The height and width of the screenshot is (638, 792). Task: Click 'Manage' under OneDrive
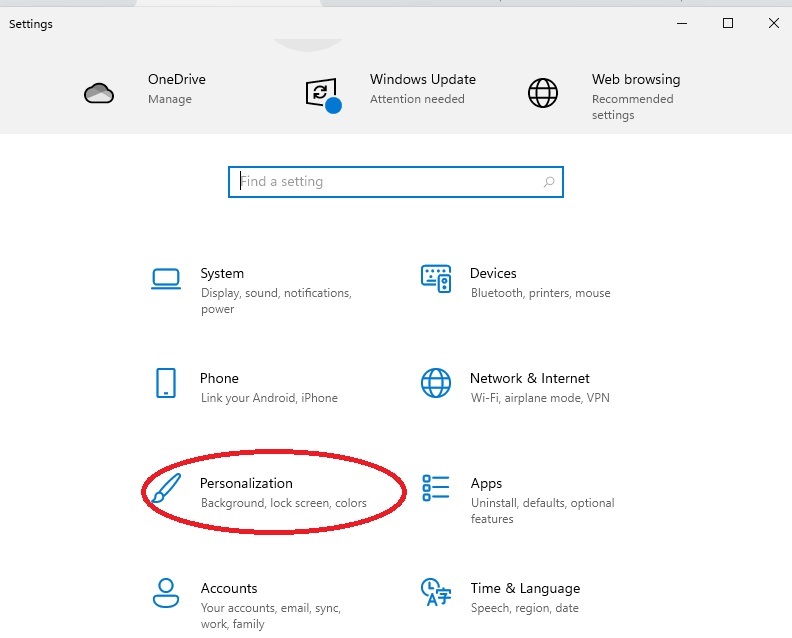(x=170, y=99)
